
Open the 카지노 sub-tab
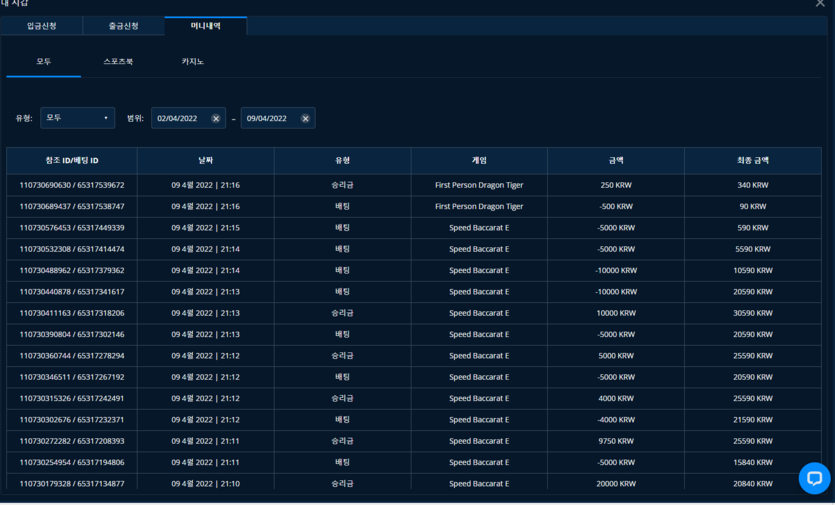tap(193, 62)
